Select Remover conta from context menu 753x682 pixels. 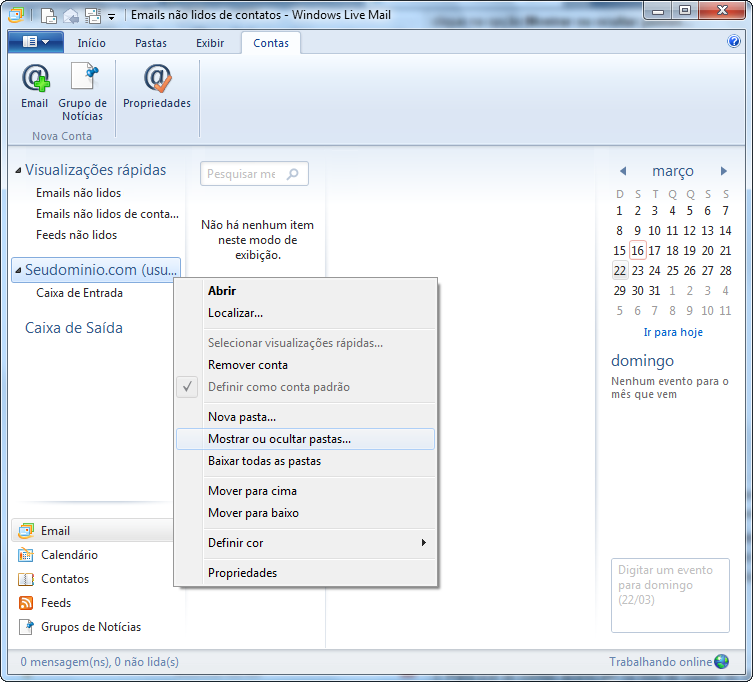click(305, 365)
